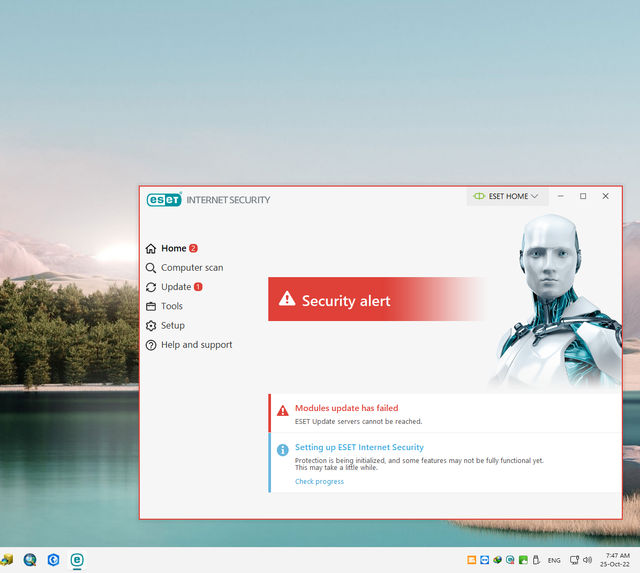
Task: Open the blue hexagon taskbar app
Action: 53,560
